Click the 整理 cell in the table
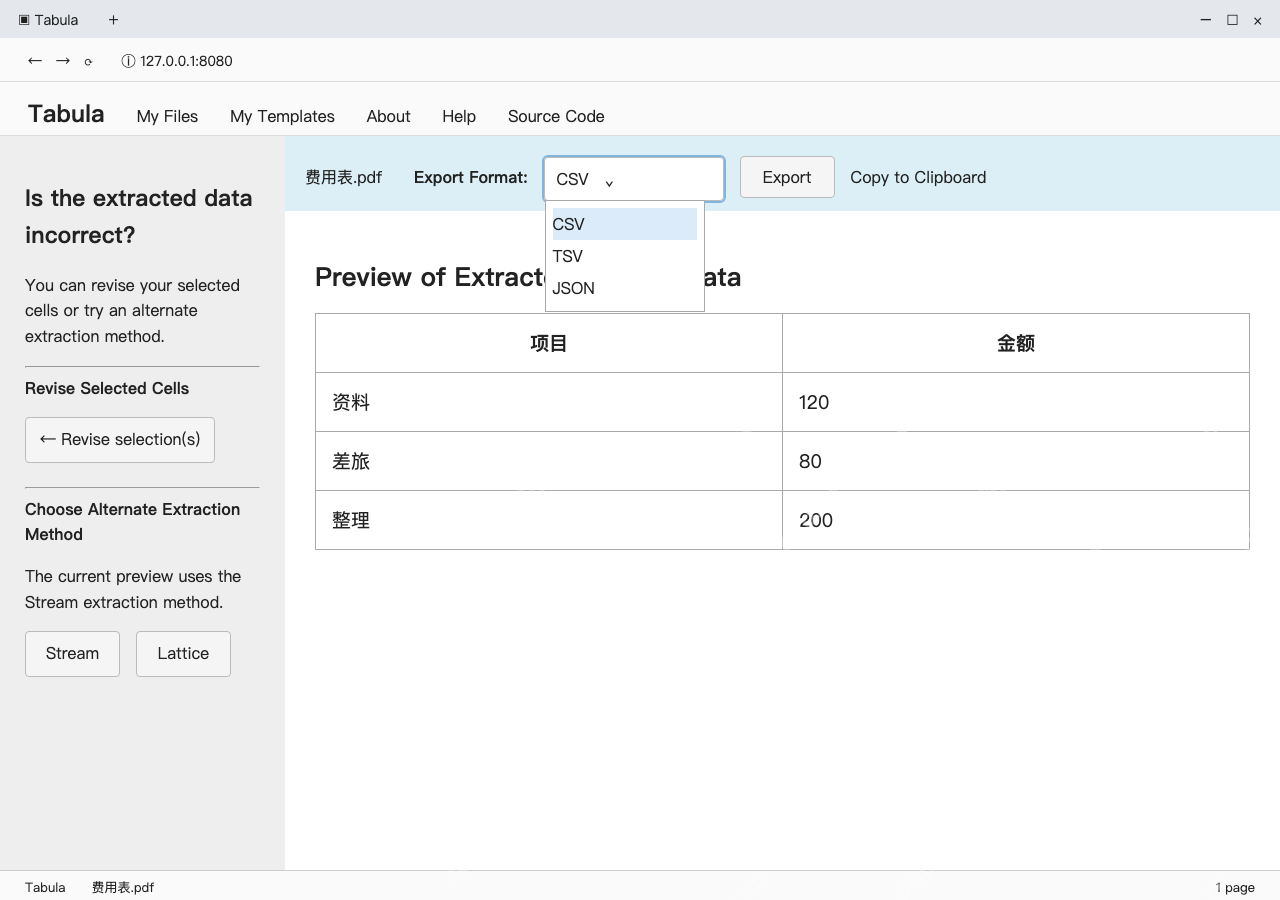Image resolution: width=1280 pixels, height=900 pixels. tap(549, 520)
